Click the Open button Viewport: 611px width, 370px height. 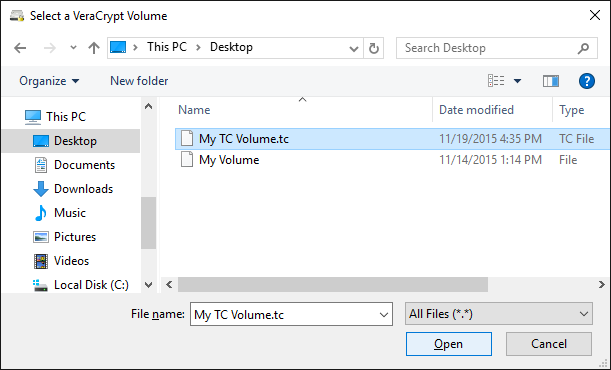[449, 344]
